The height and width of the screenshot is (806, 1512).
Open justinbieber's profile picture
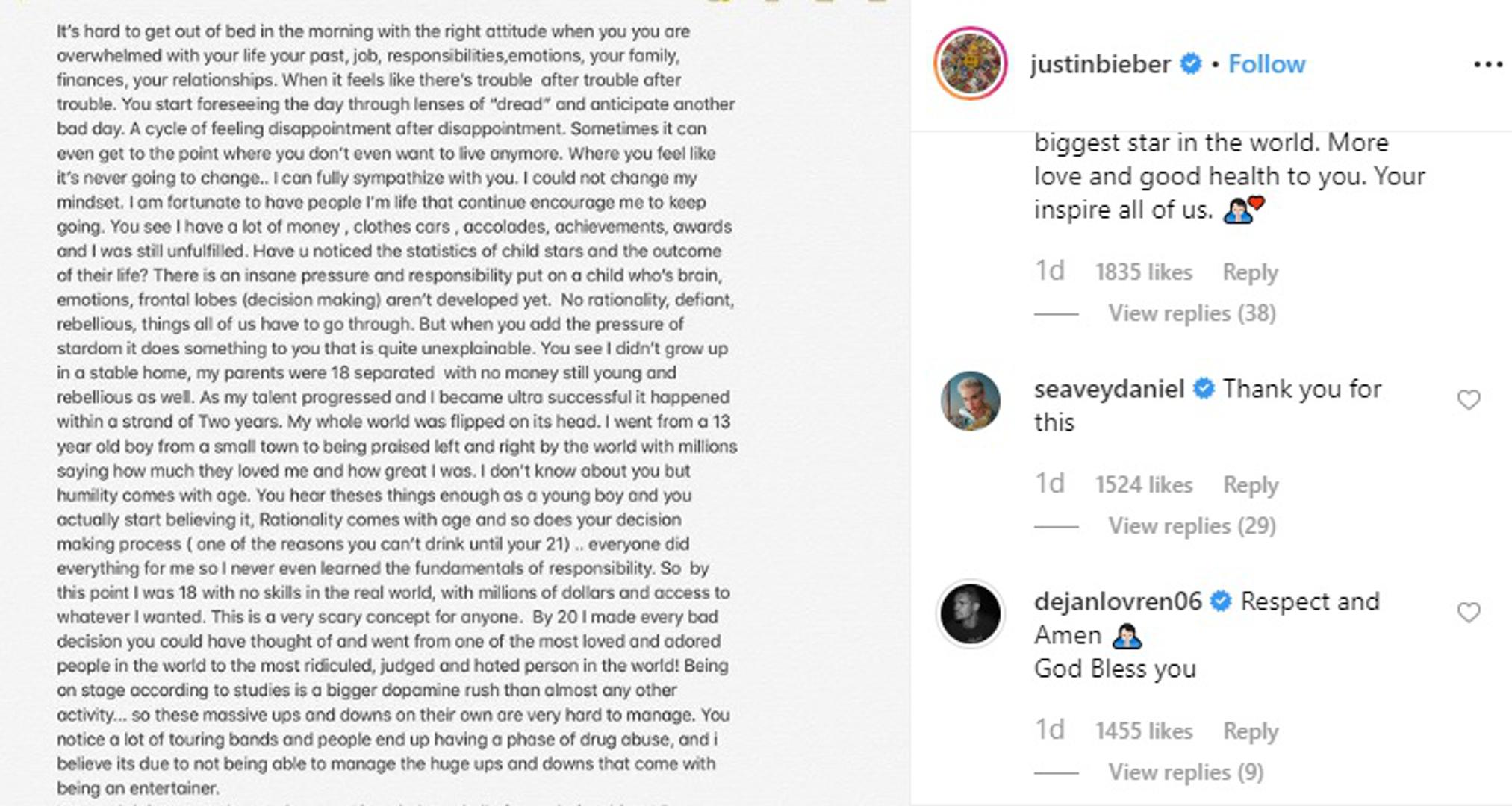point(970,63)
